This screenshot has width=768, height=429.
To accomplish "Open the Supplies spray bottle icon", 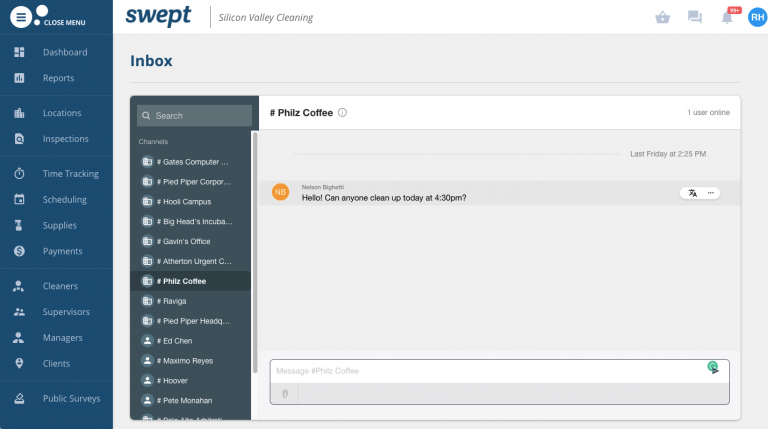I will (x=19, y=225).
